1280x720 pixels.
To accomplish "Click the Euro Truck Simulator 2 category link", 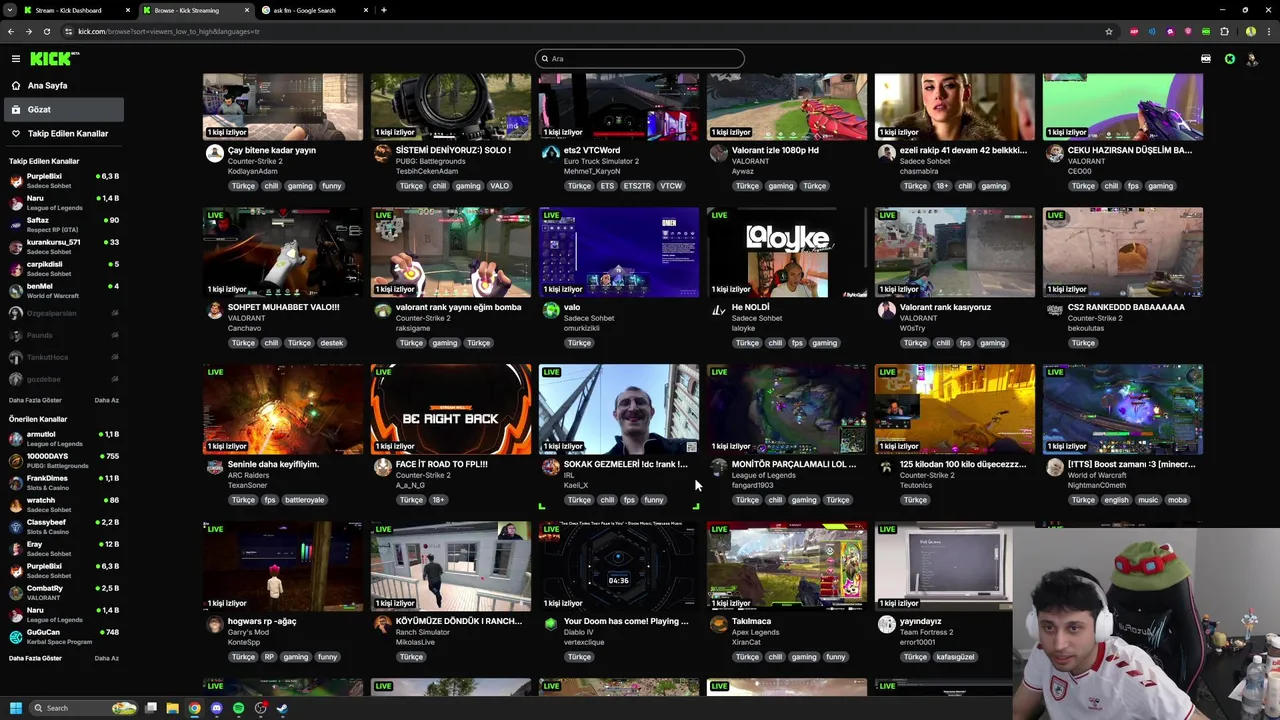I will tap(601, 161).
